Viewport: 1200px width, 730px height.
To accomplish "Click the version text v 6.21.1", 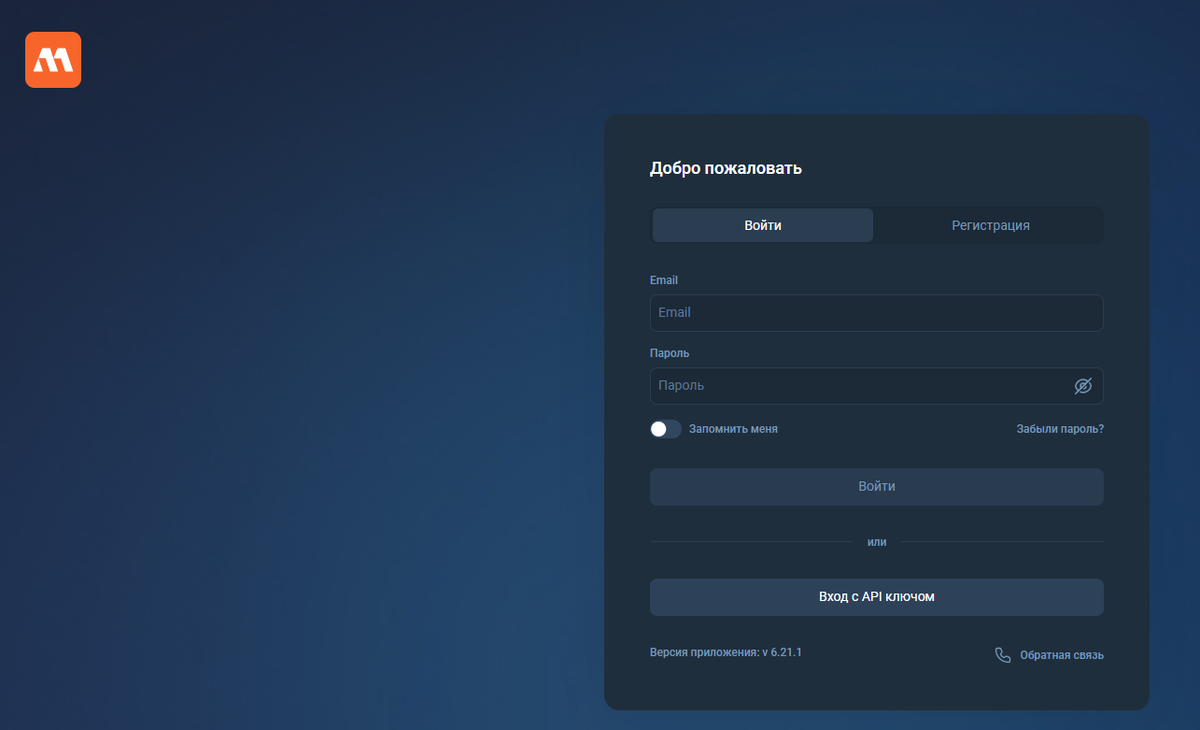I will click(726, 651).
